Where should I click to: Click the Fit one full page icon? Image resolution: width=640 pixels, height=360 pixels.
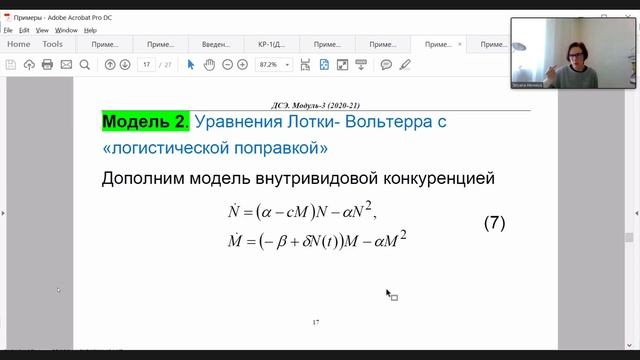pyautogui.click(x=324, y=64)
